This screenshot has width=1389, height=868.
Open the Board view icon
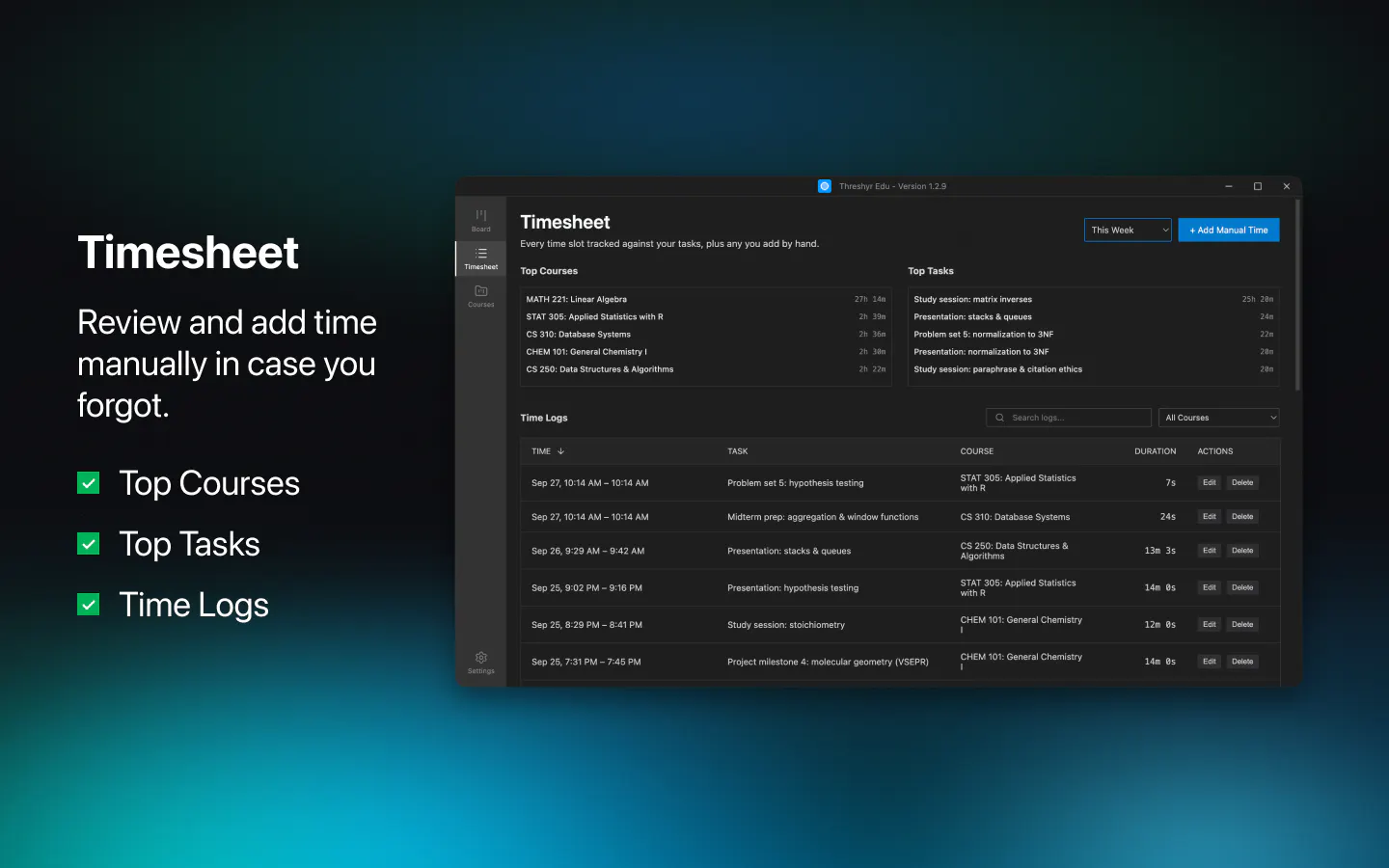[480, 221]
